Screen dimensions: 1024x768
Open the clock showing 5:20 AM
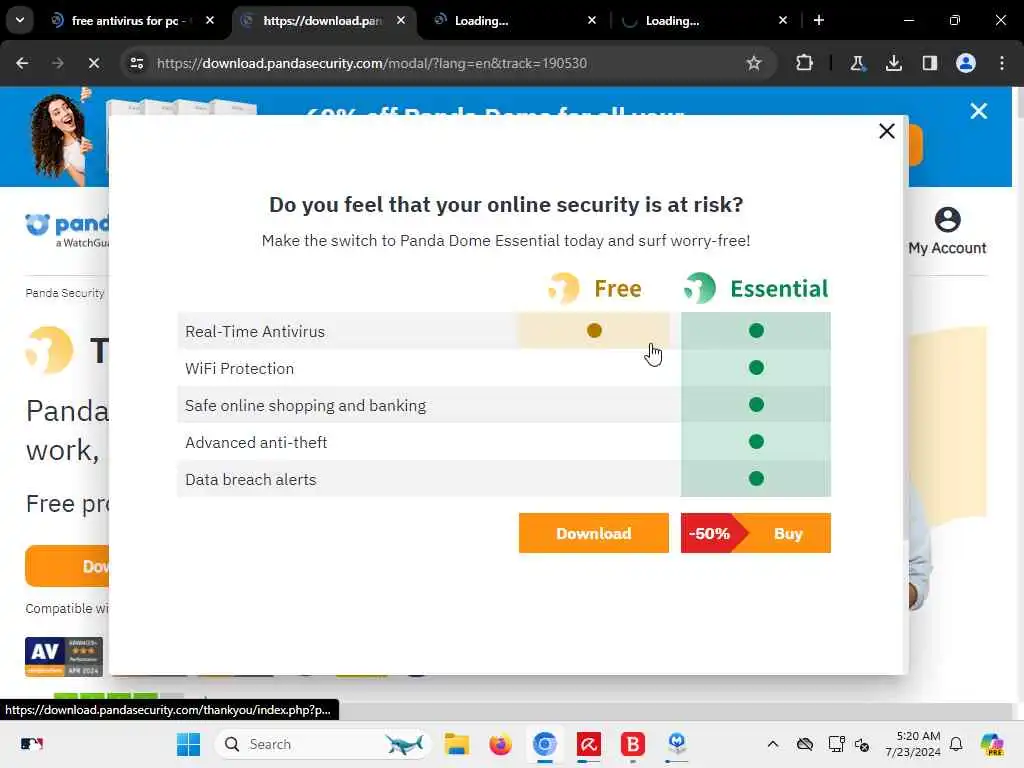(913, 744)
